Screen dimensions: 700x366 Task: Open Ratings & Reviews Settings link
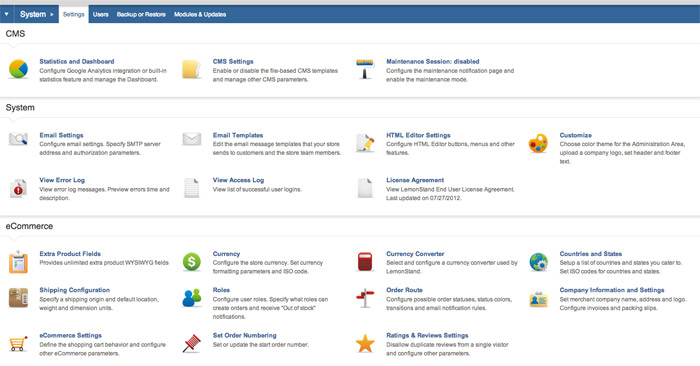(x=427, y=336)
